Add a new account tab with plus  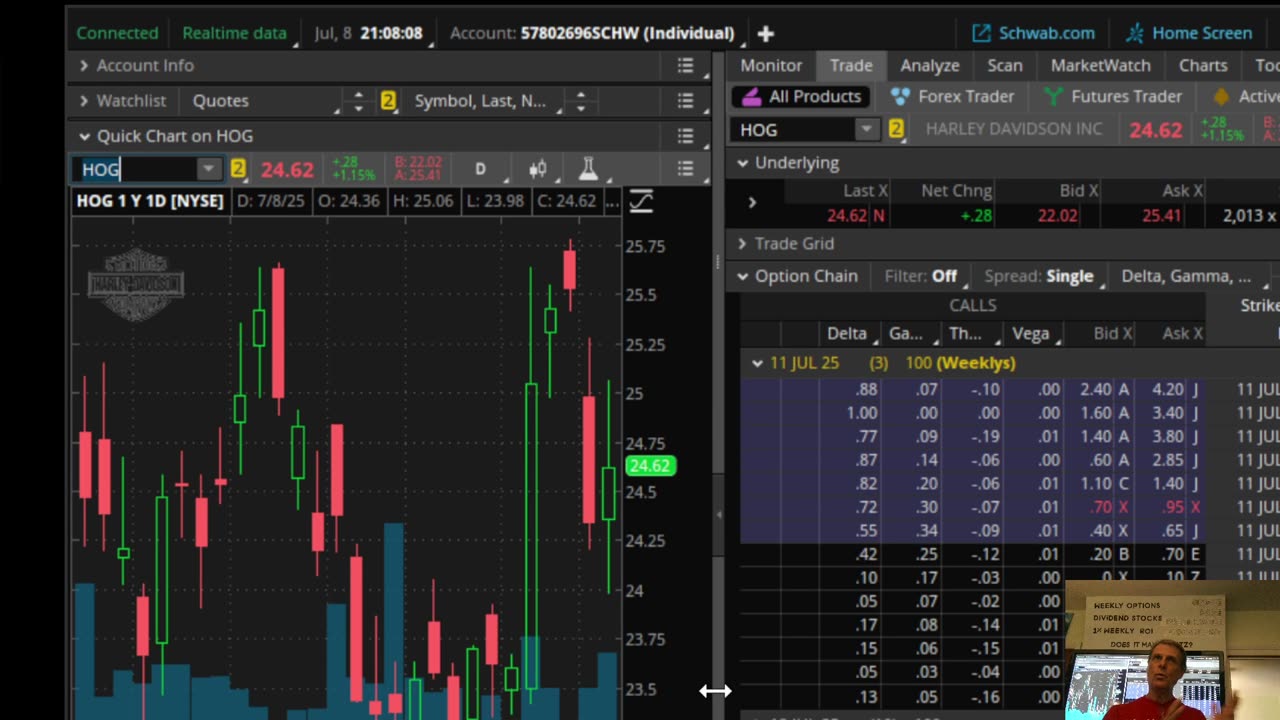[765, 33]
